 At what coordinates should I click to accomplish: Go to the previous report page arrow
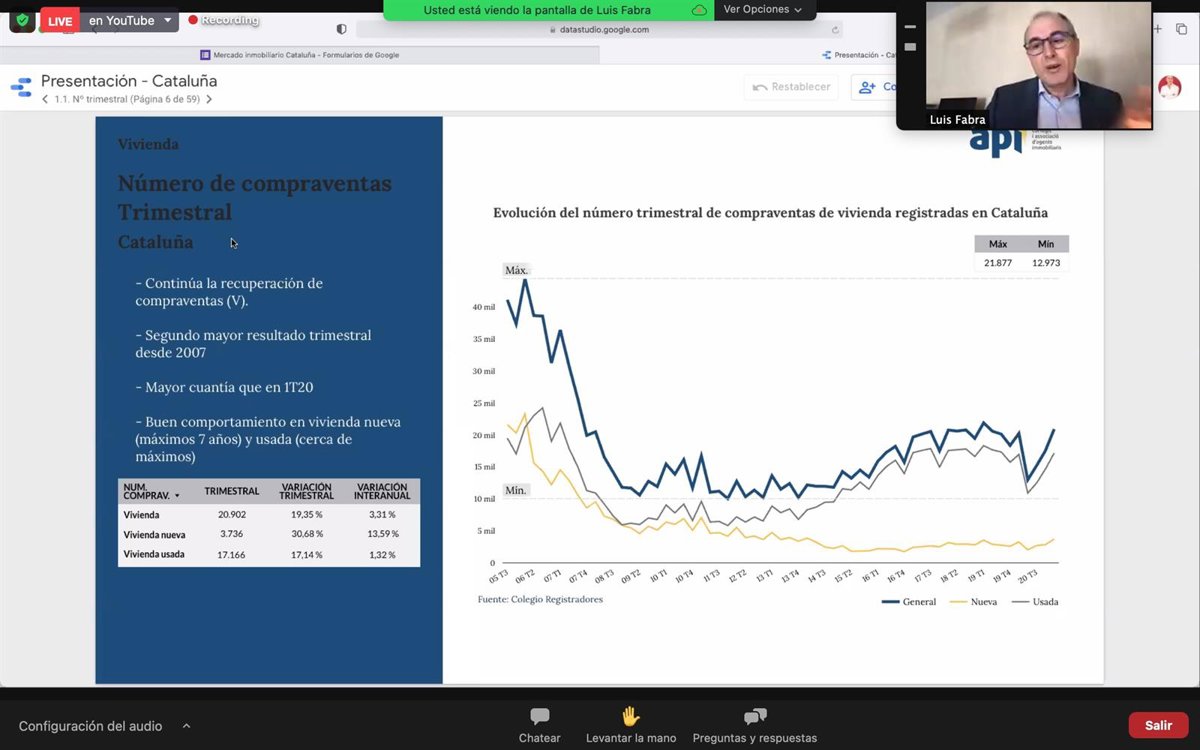click(45, 100)
